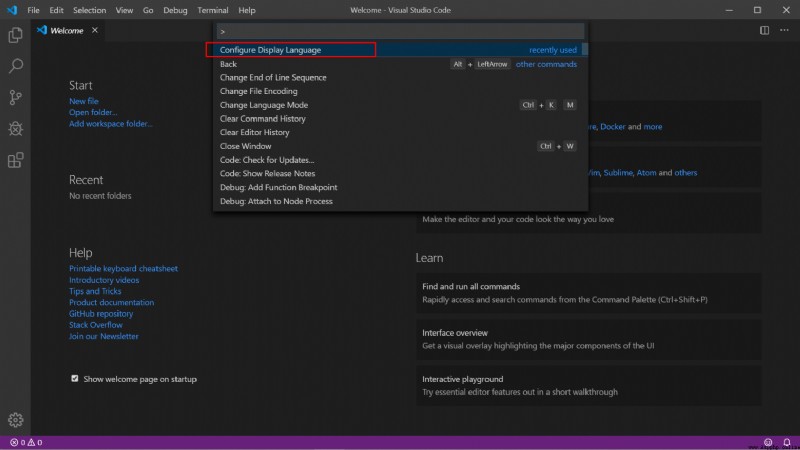The image size is (800, 450).
Task: Open Manage gear icon in activity bar
Action: tap(15, 419)
